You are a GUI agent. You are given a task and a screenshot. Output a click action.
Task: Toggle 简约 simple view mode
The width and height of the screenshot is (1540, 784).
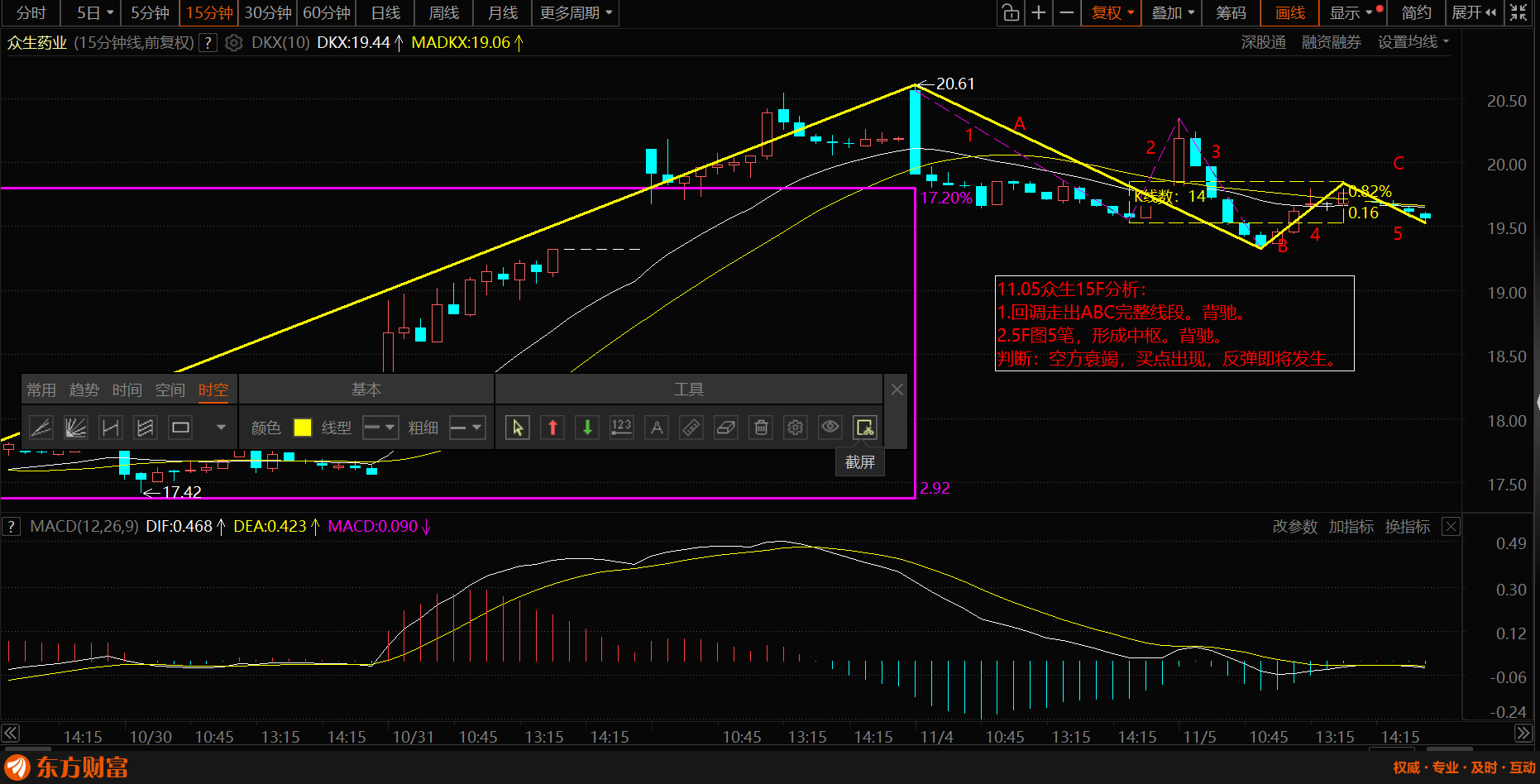1416,12
